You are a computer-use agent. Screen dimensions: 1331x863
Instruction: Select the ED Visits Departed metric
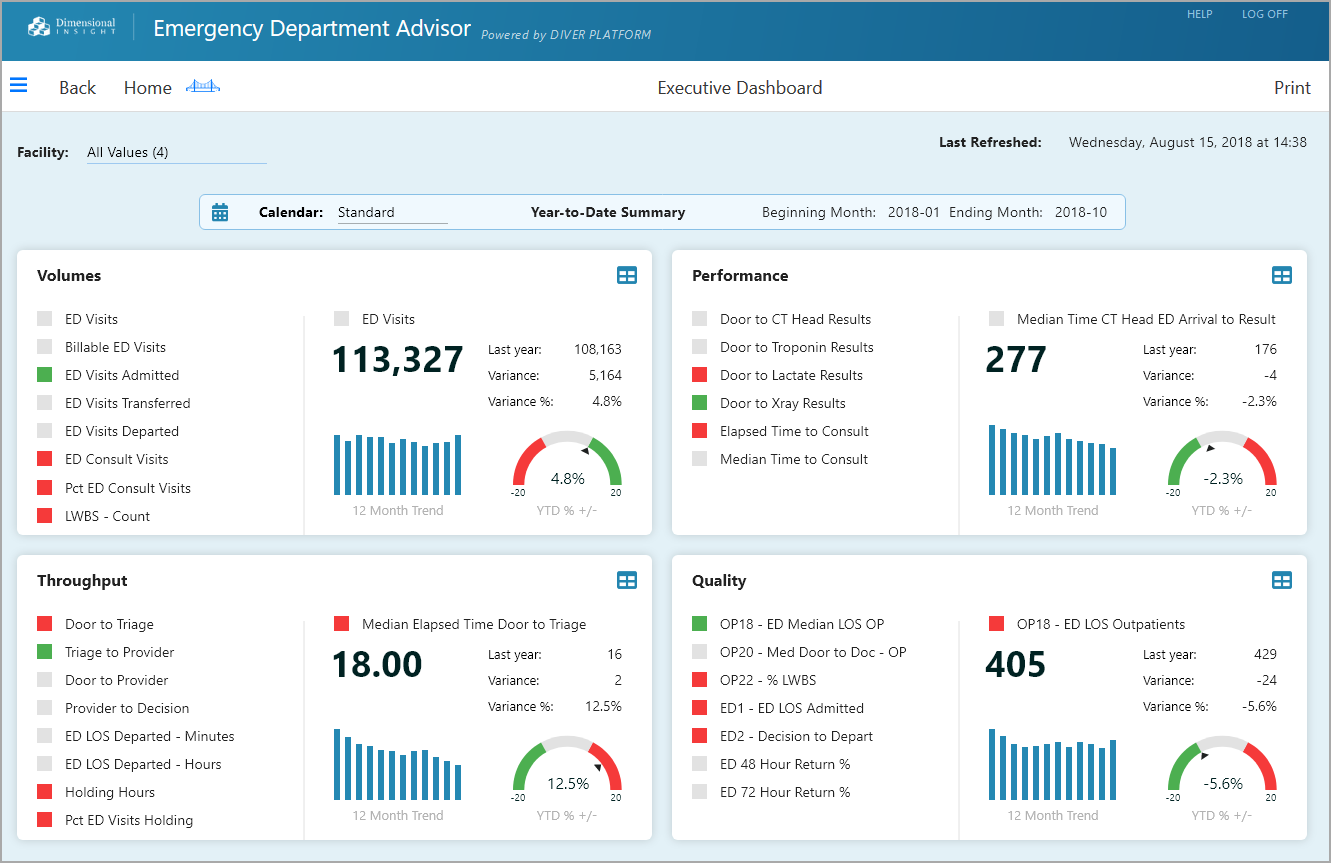pyautogui.click(x=122, y=431)
